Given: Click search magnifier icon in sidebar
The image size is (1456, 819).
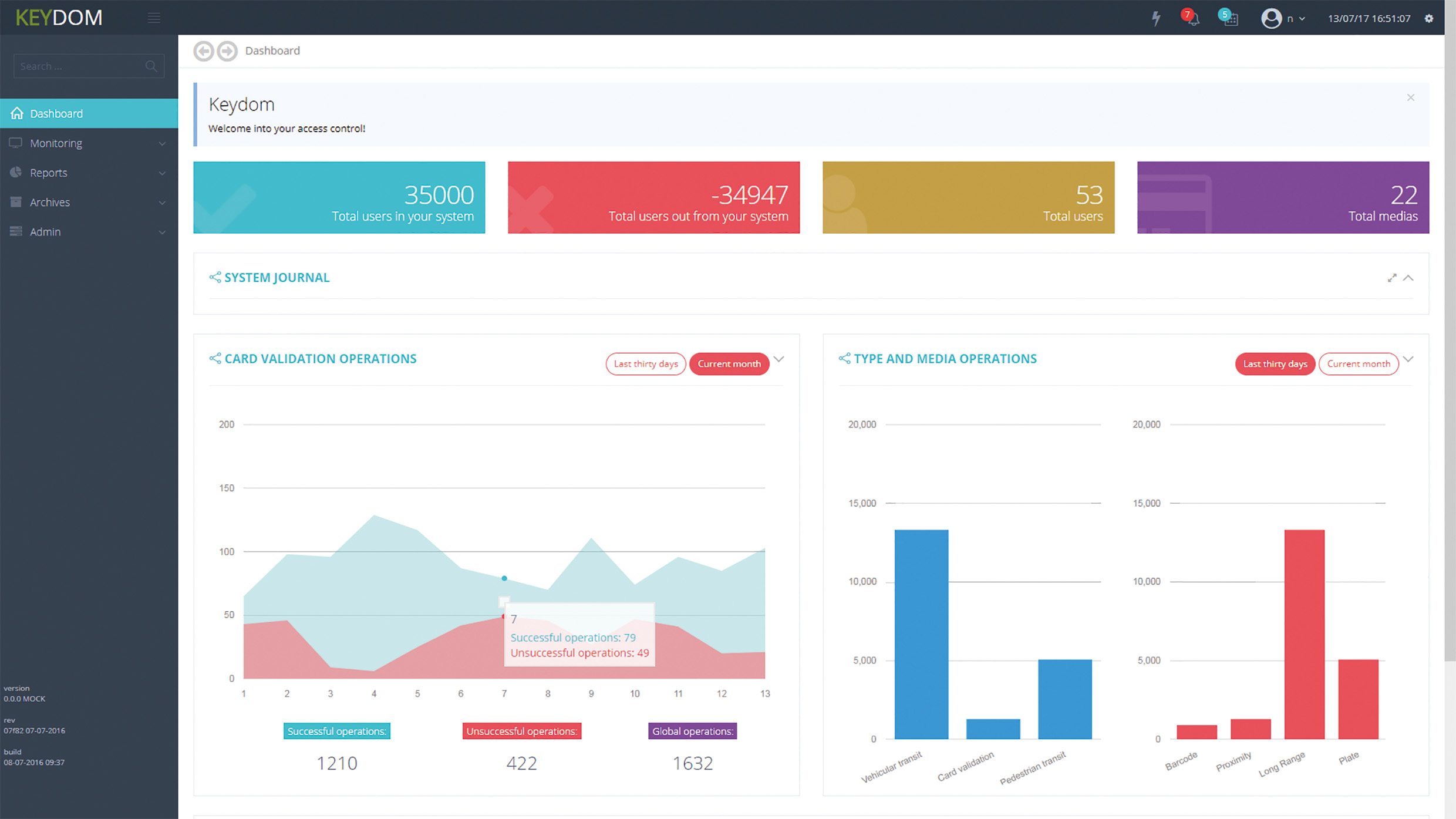Looking at the screenshot, I should [151, 66].
